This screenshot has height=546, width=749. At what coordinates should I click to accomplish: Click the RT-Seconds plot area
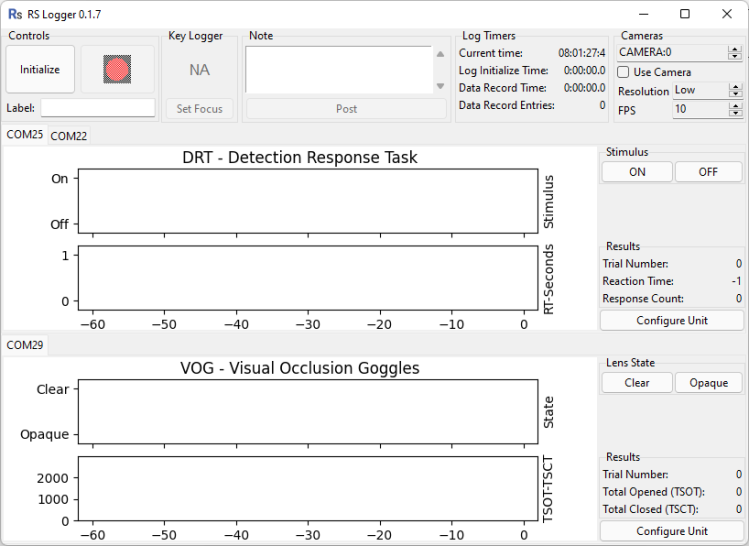point(308,278)
